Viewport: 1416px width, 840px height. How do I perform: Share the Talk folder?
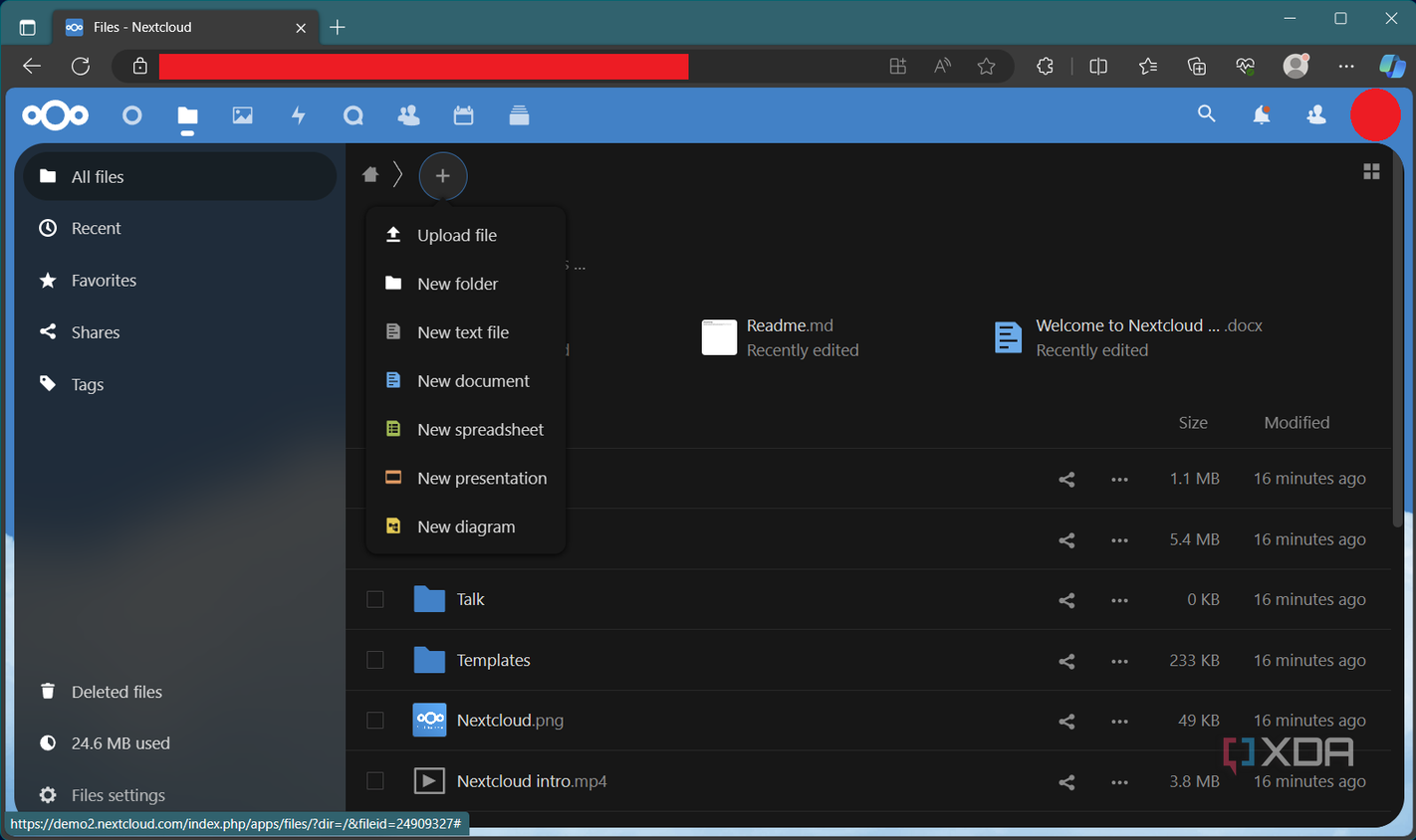click(1066, 600)
